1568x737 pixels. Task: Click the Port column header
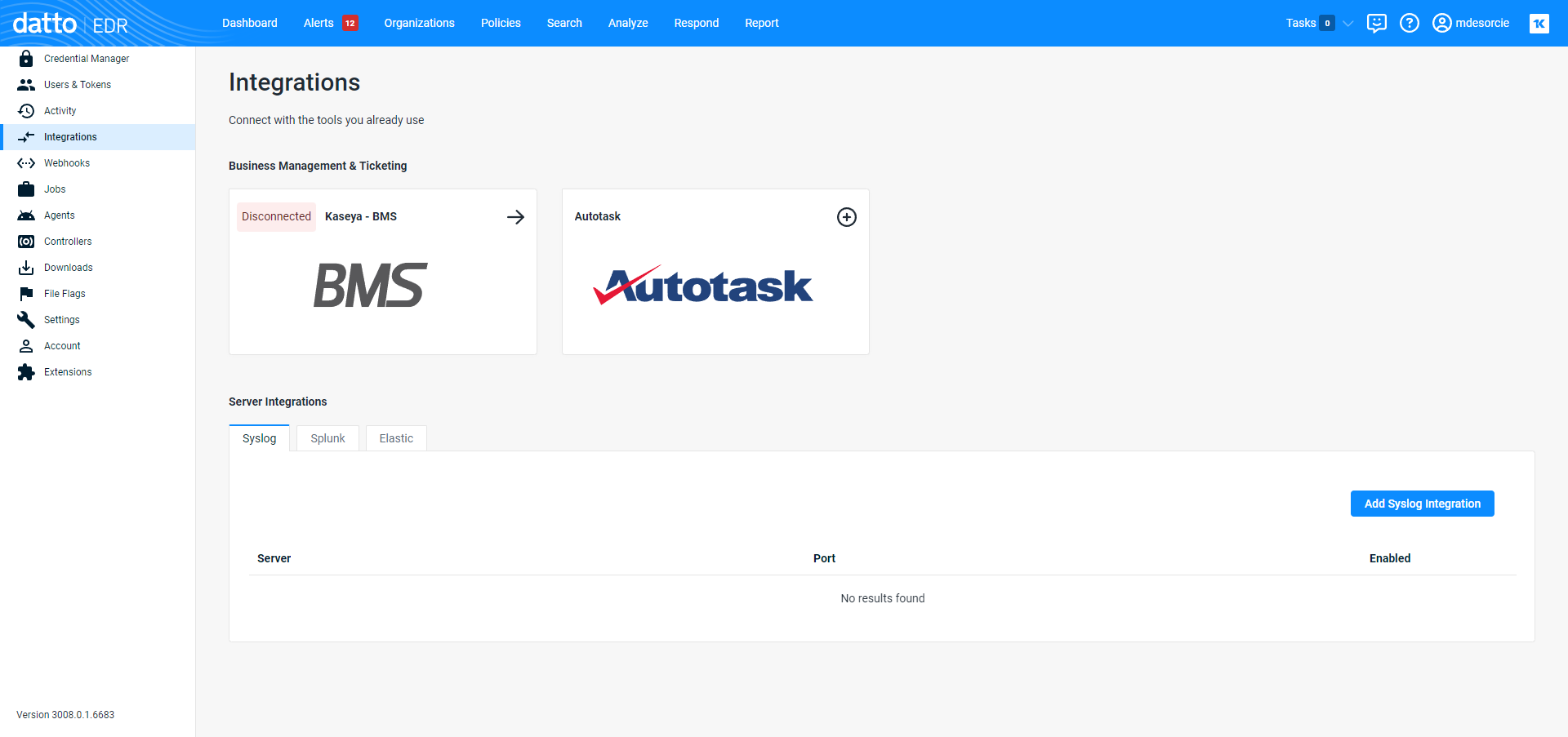click(824, 558)
